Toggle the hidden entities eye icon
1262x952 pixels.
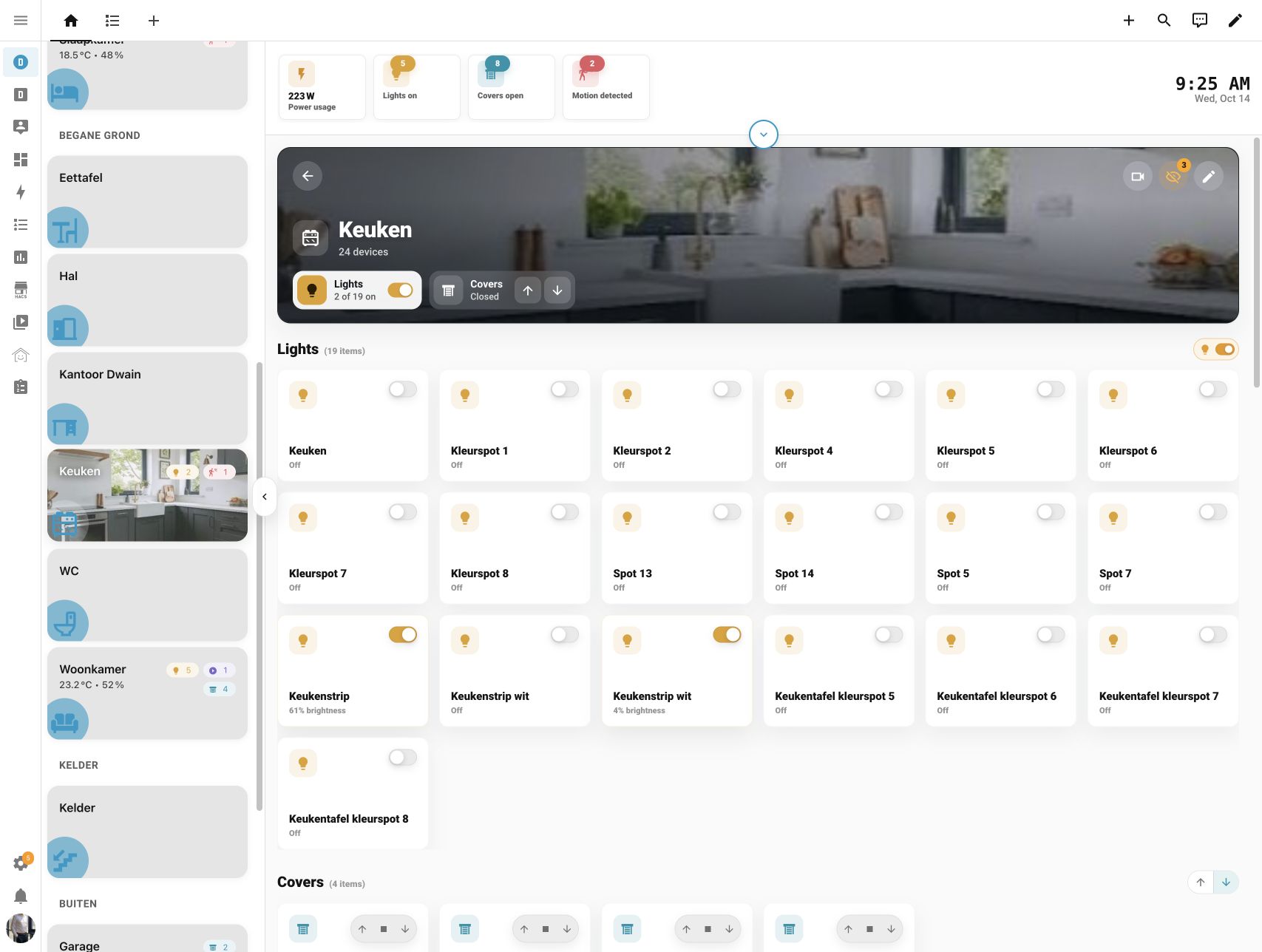pos(1173,177)
